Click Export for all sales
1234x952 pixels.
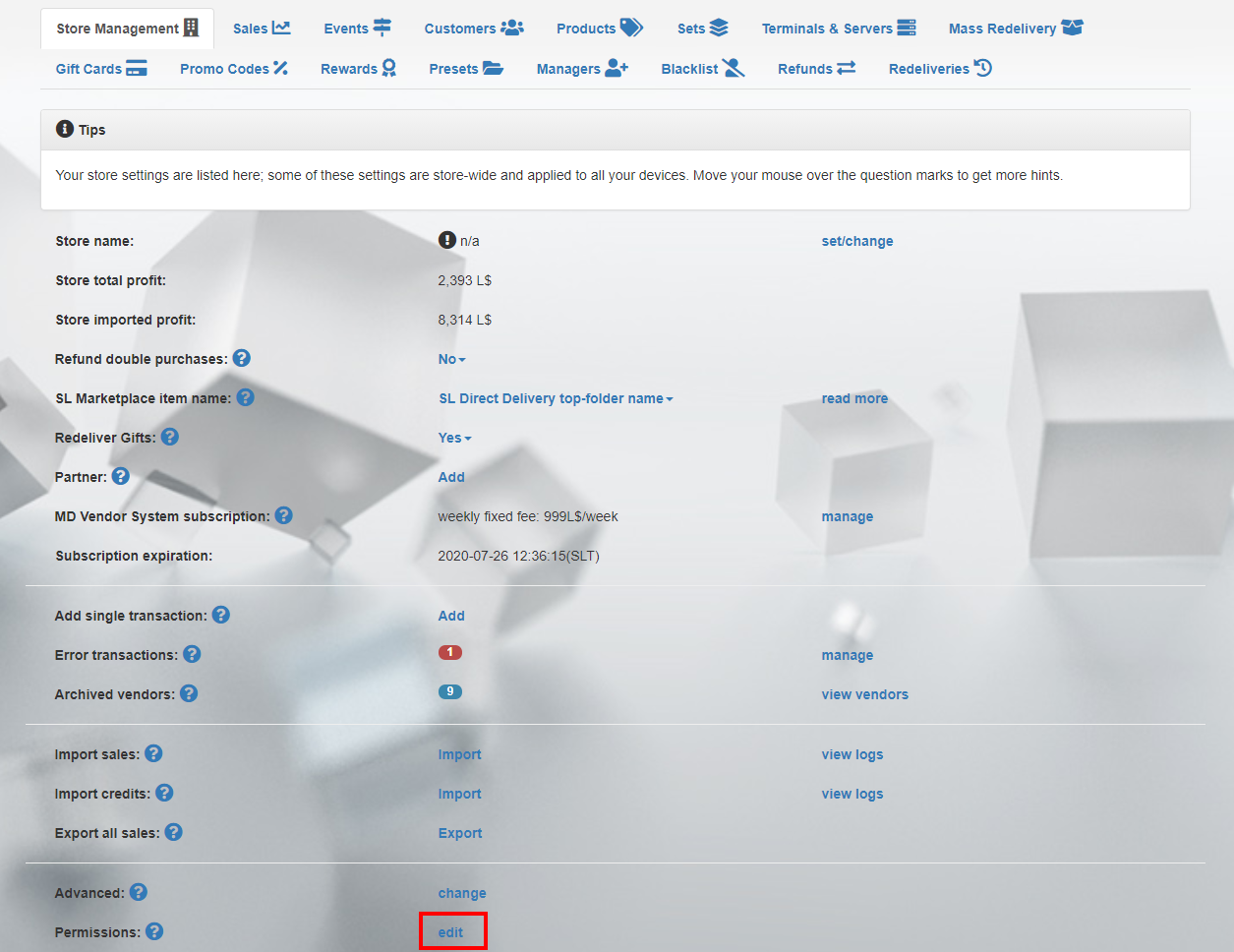[x=460, y=833]
